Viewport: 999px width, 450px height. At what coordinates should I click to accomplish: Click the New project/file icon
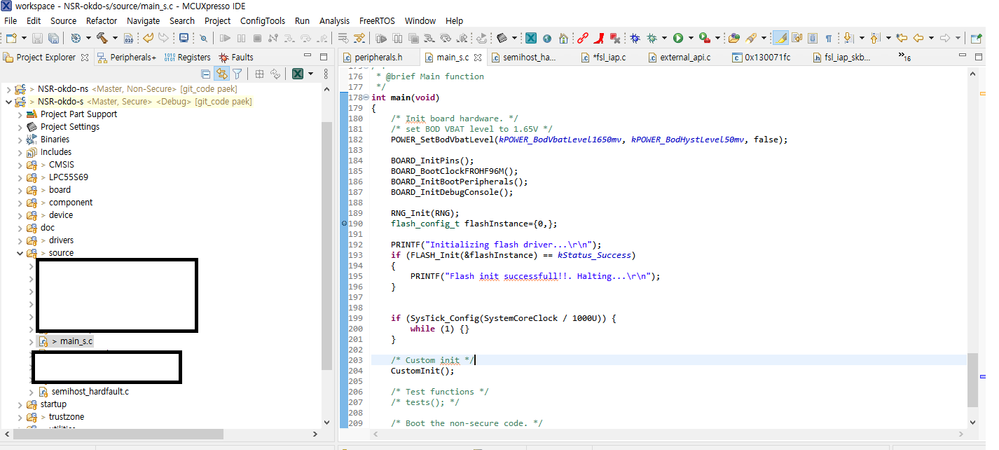pos(11,38)
